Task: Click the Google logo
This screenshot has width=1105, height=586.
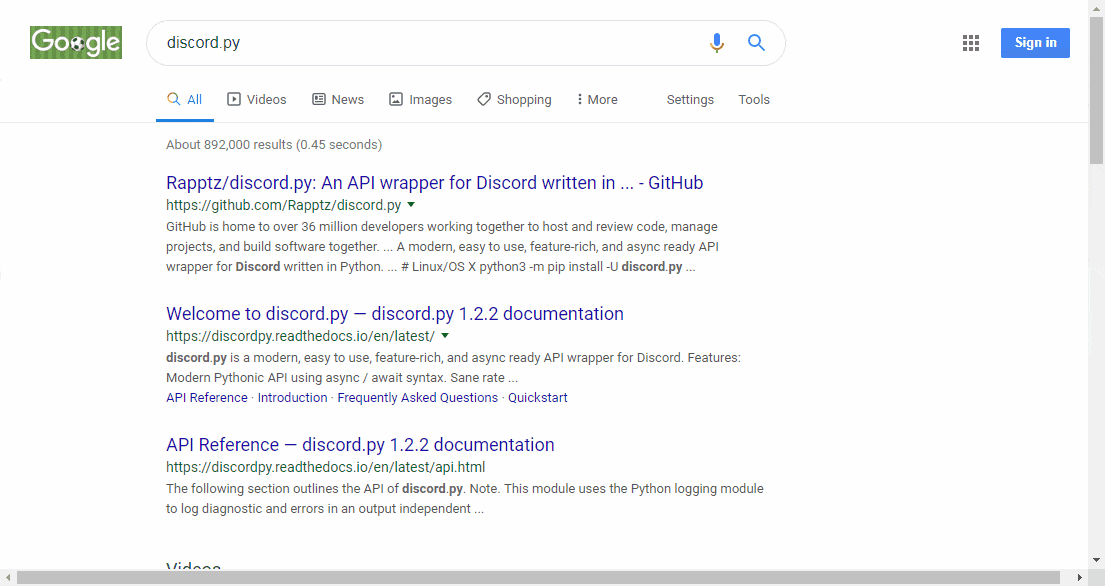Action: [75, 42]
